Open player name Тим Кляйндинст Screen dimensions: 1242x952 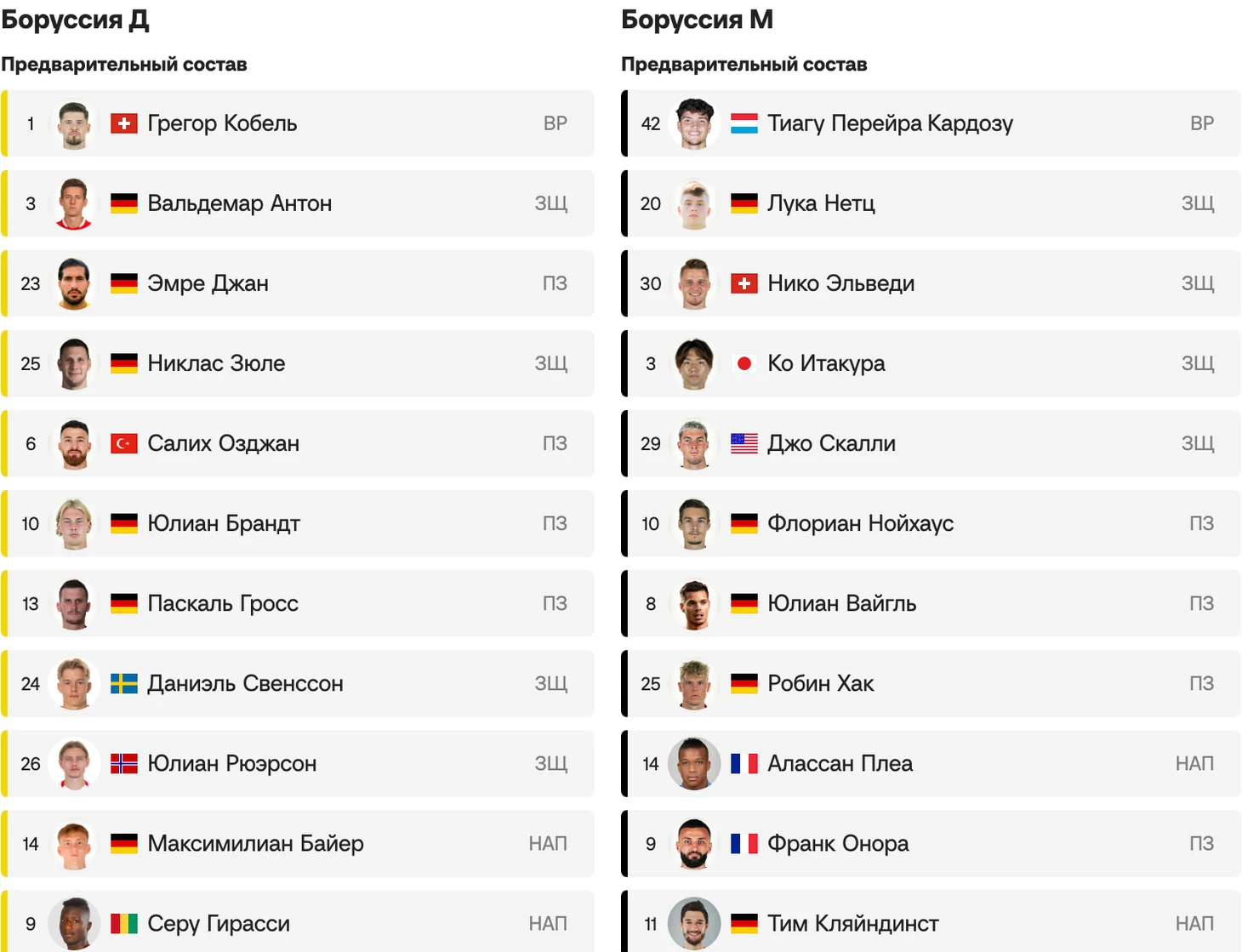[853, 923]
